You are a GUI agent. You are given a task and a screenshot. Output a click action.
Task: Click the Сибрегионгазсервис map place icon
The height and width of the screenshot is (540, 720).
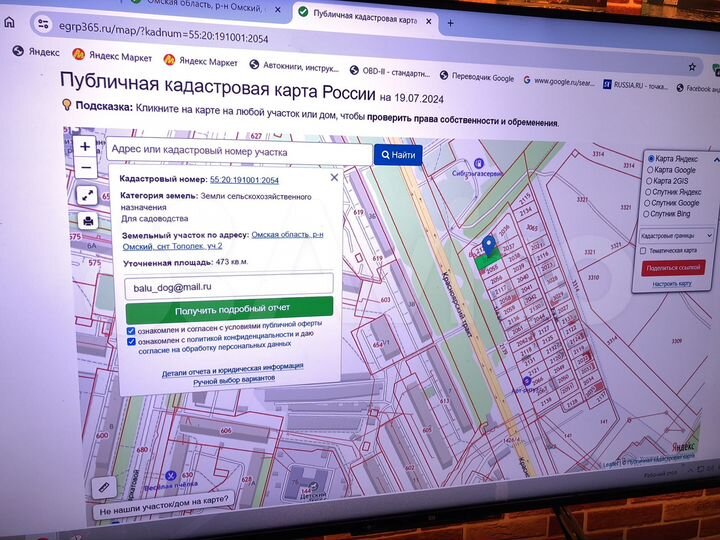(x=478, y=163)
